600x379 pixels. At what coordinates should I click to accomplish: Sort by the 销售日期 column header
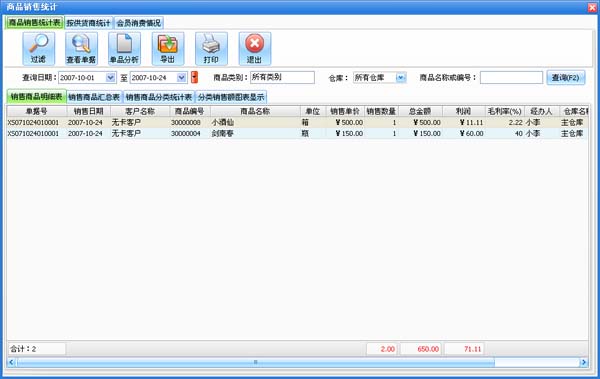(x=89, y=111)
